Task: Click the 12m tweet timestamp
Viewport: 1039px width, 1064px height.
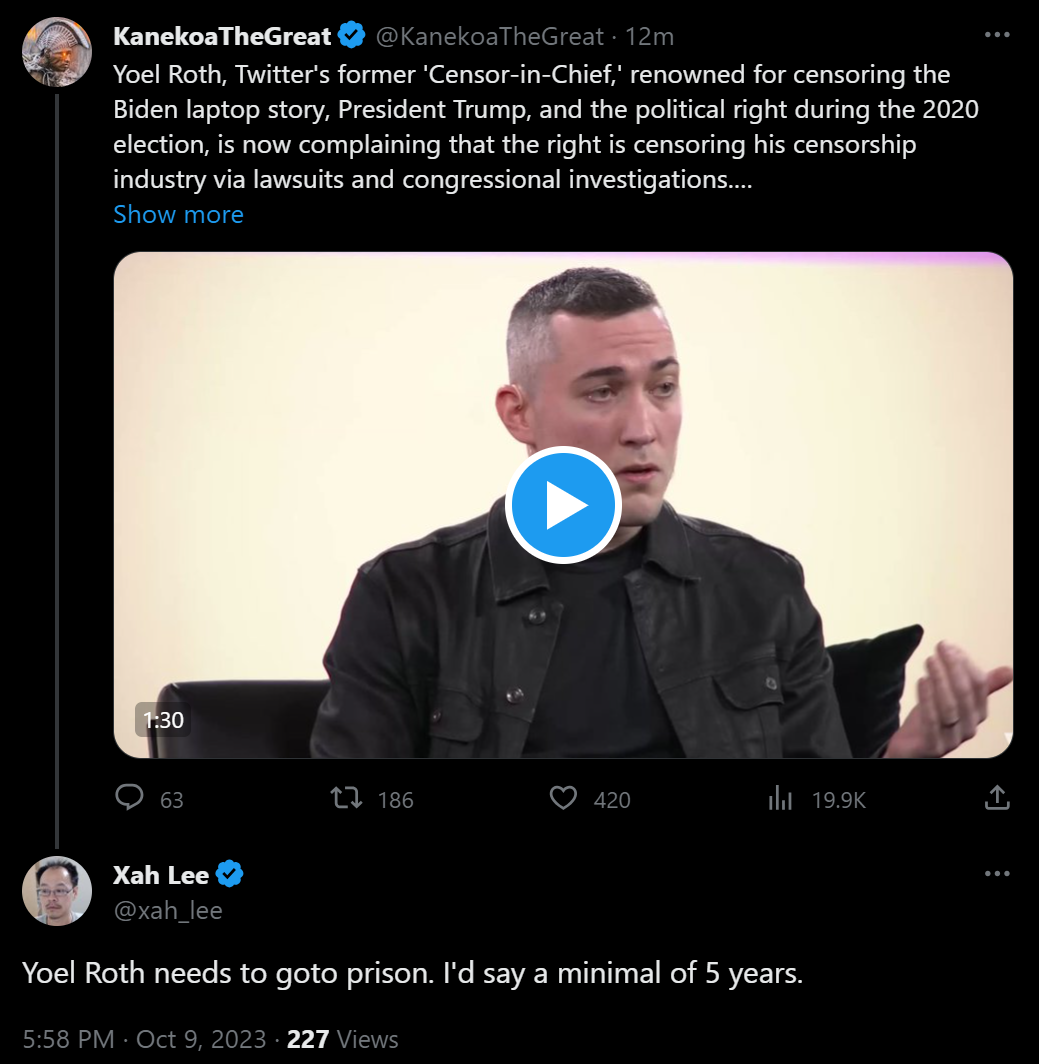Action: pyautogui.click(x=650, y=37)
